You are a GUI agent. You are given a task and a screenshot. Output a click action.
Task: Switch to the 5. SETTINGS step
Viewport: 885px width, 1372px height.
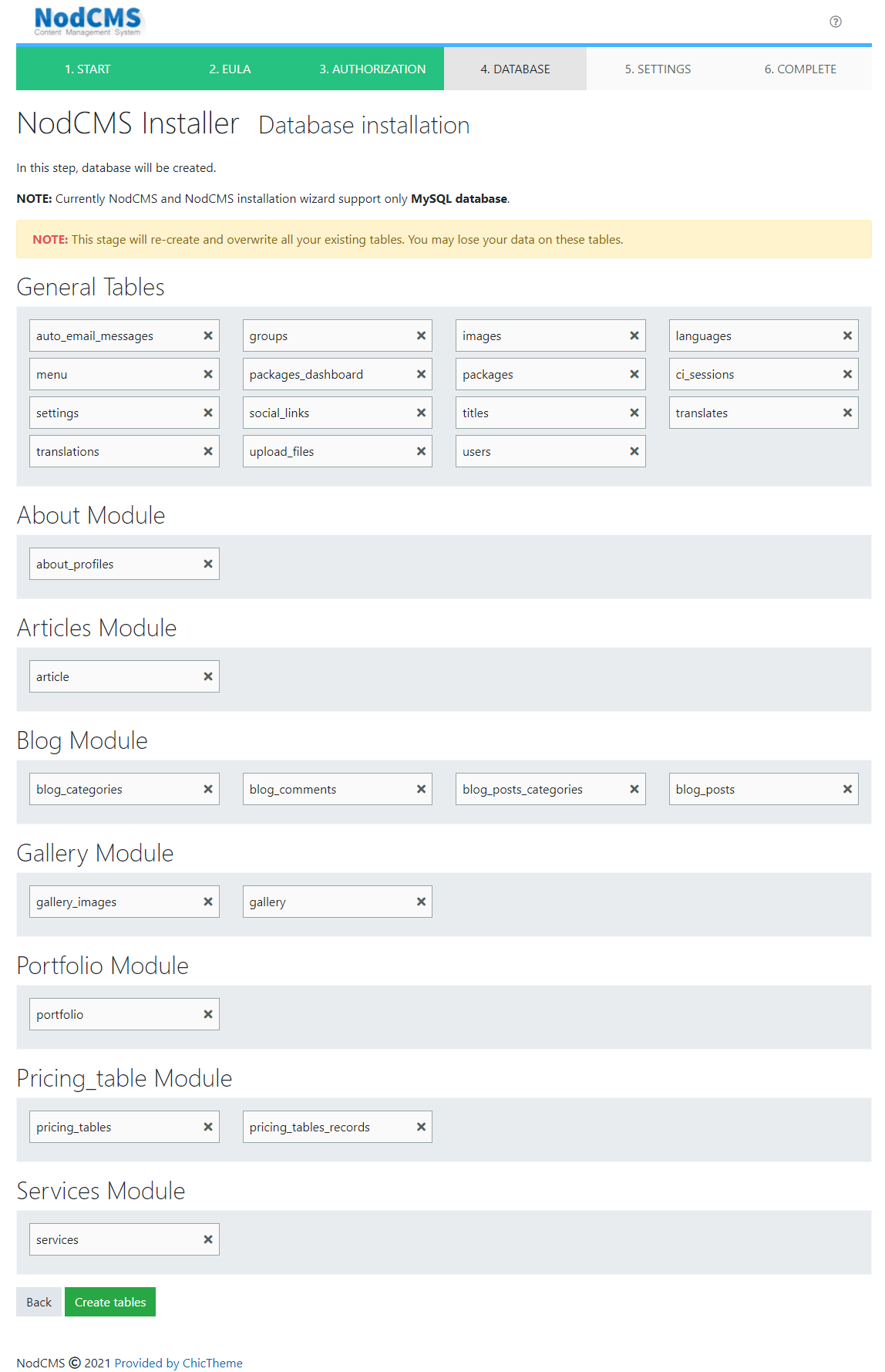point(658,69)
